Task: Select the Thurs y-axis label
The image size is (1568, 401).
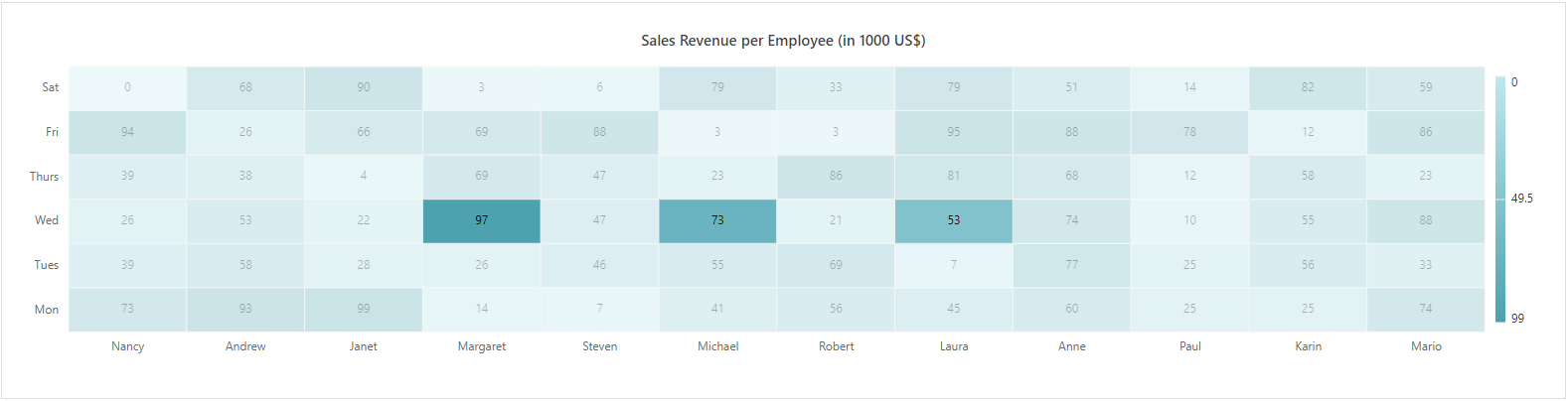Action: 44,177
